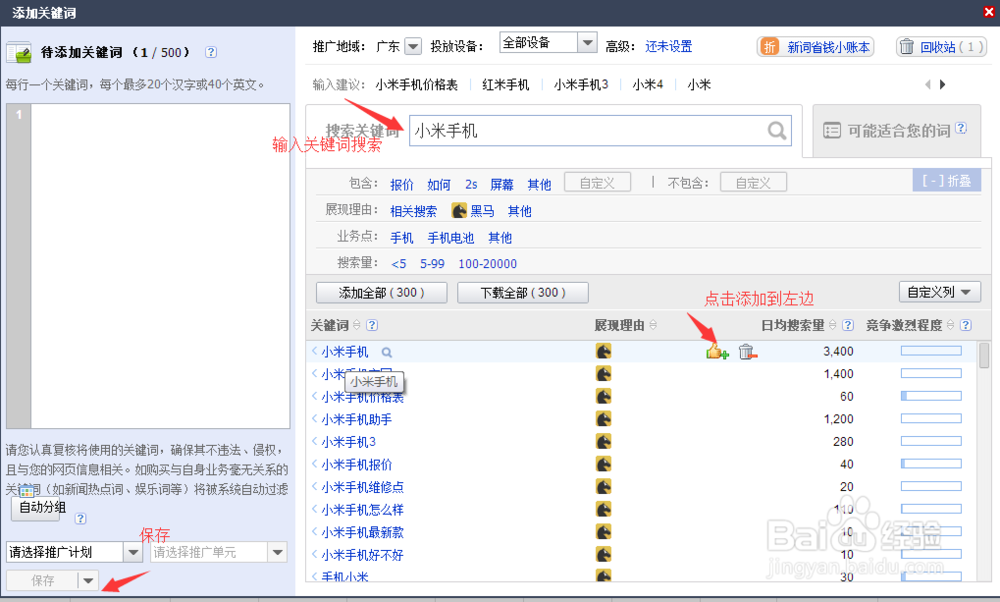Close the 添加关键词 dialog
This screenshot has height=602, width=1000.
[989, 12]
